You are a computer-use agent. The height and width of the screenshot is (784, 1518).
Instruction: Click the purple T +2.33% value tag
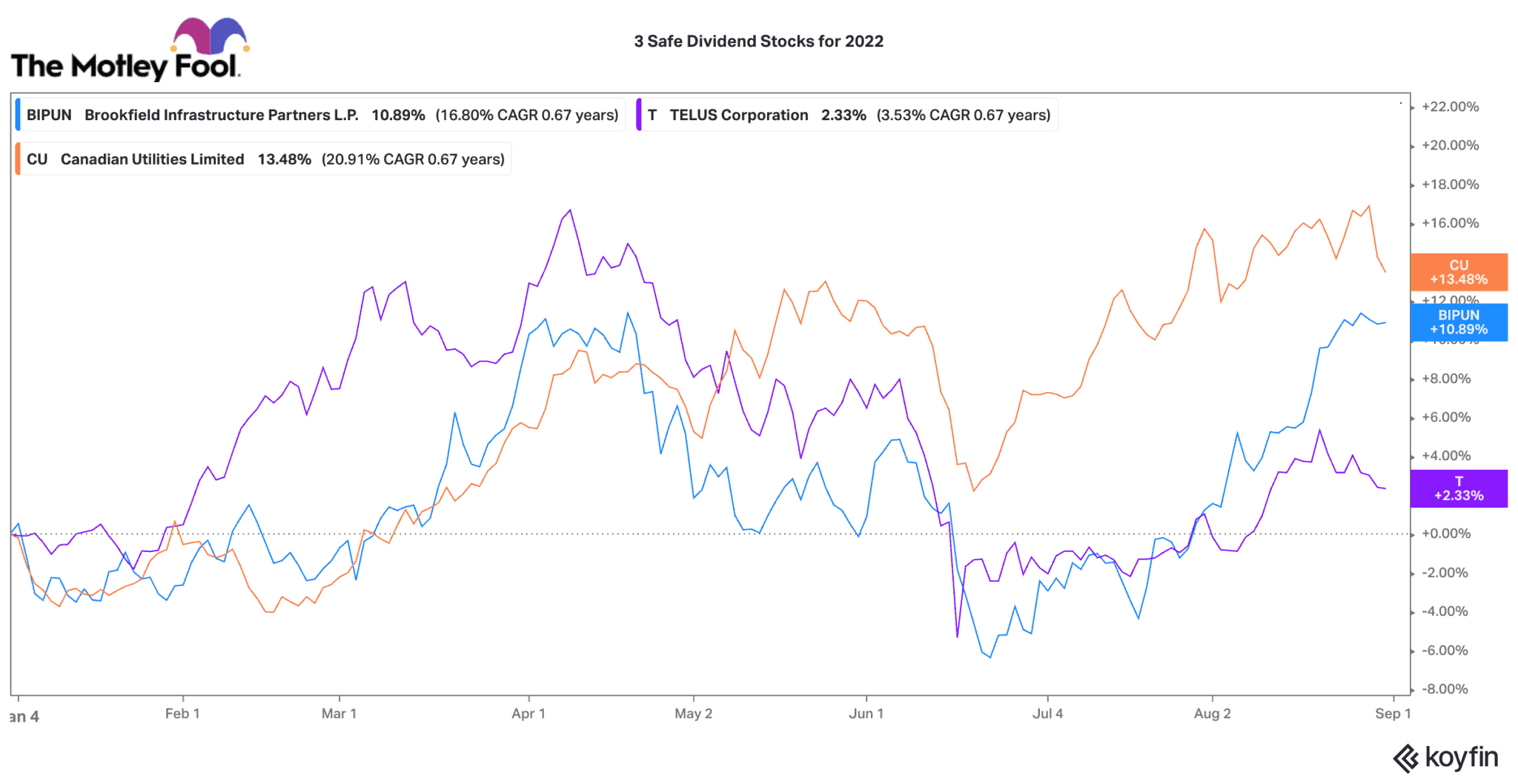[x=1459, y=488]
